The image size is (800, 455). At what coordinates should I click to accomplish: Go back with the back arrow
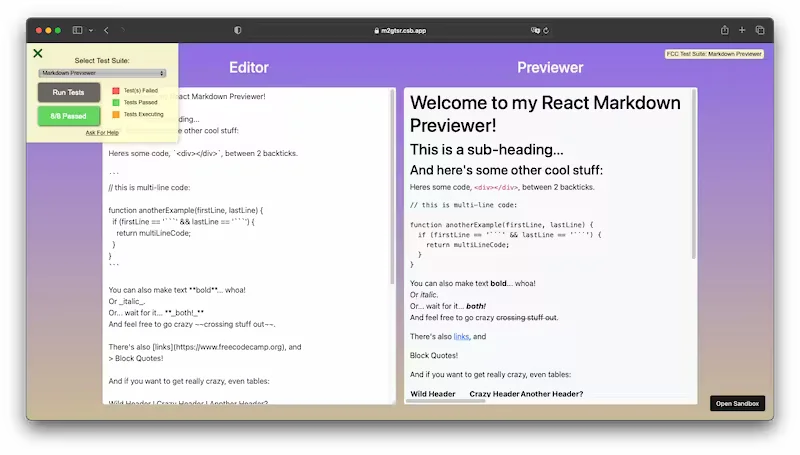pyautogui.click(x=106, y=30)
